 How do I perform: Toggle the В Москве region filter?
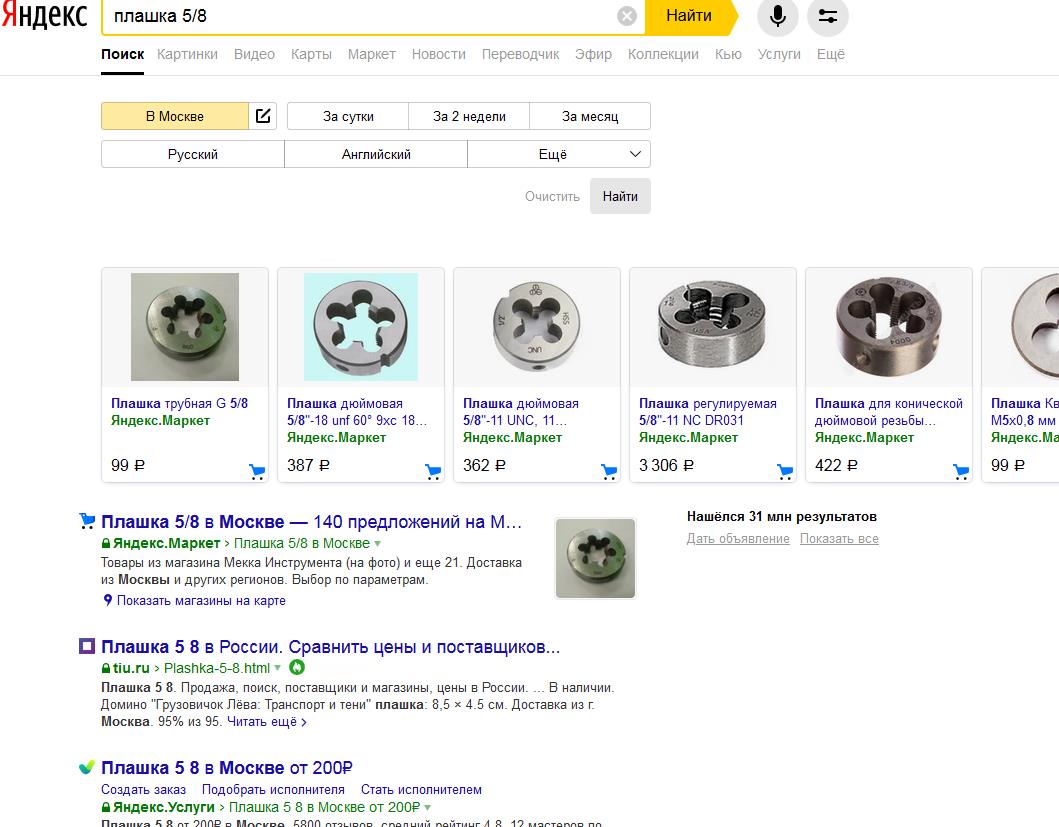(175, 116)
